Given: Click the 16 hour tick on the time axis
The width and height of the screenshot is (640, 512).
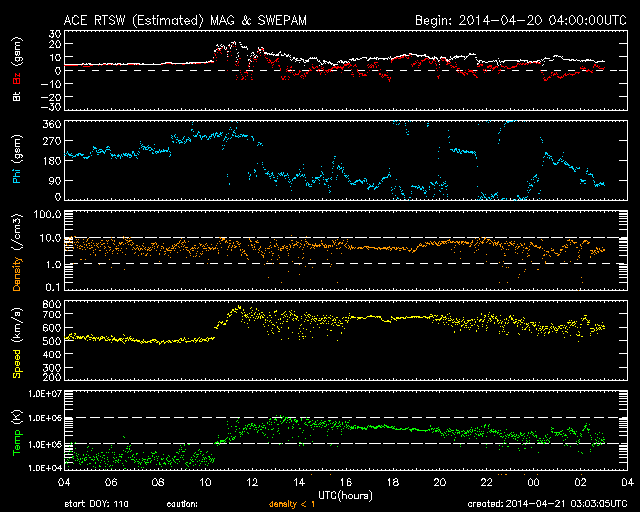Looking at the screenshot, I should click(346, 482).
